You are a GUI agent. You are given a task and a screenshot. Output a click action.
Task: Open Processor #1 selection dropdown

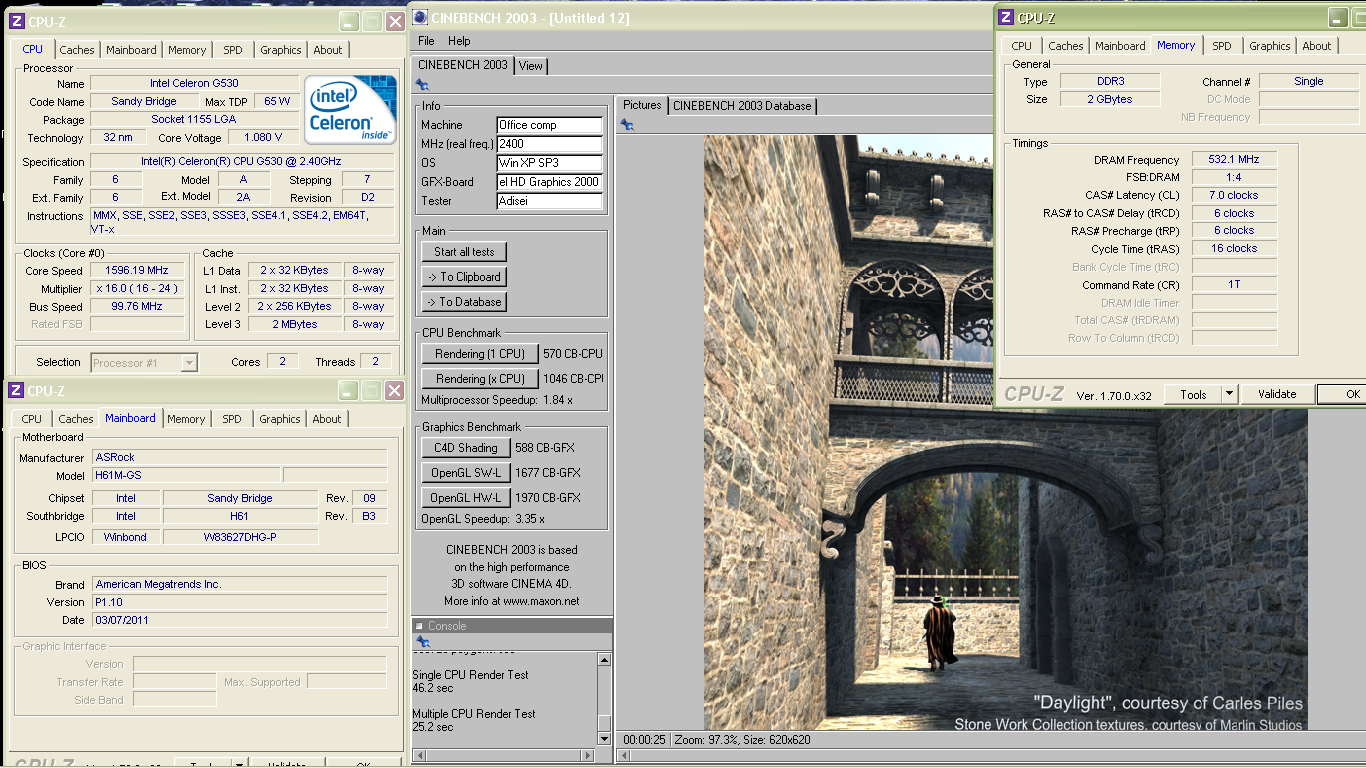pos(189,363)
